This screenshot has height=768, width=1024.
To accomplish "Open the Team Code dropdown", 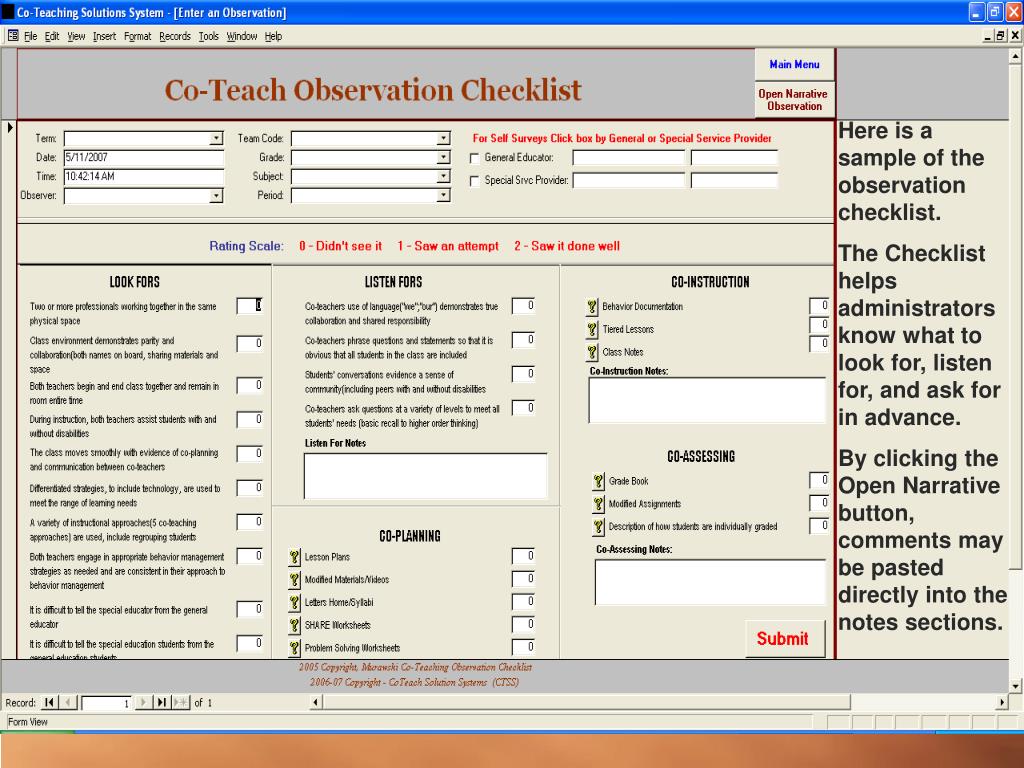I will coord(443,138).
